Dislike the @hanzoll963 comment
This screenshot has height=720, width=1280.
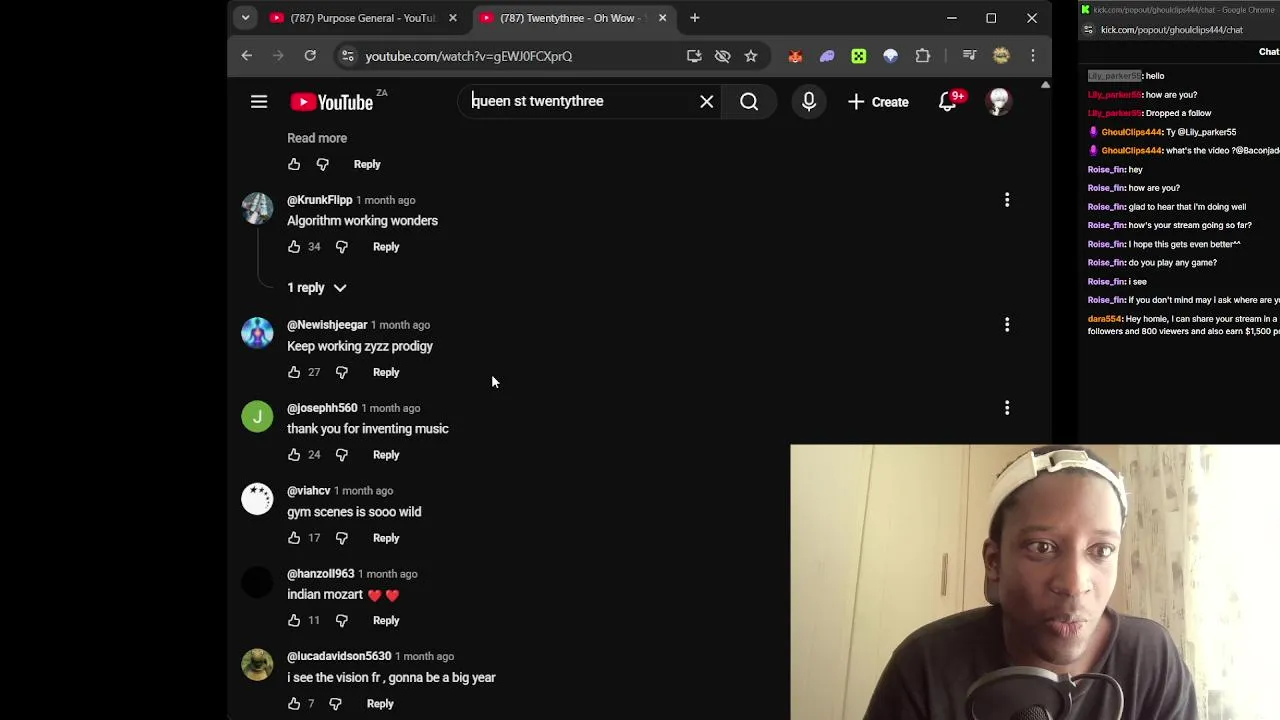(342, 621)
